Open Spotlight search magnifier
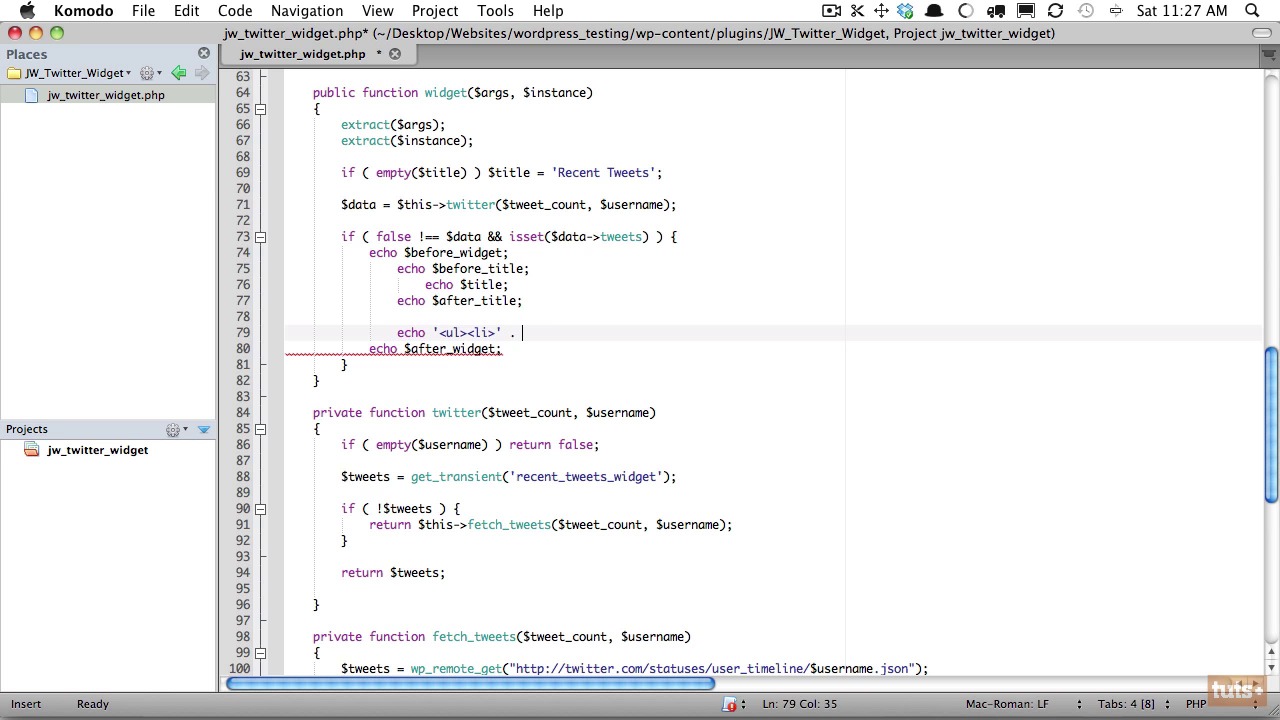The image size is (1280, 720). [1252, 11]
